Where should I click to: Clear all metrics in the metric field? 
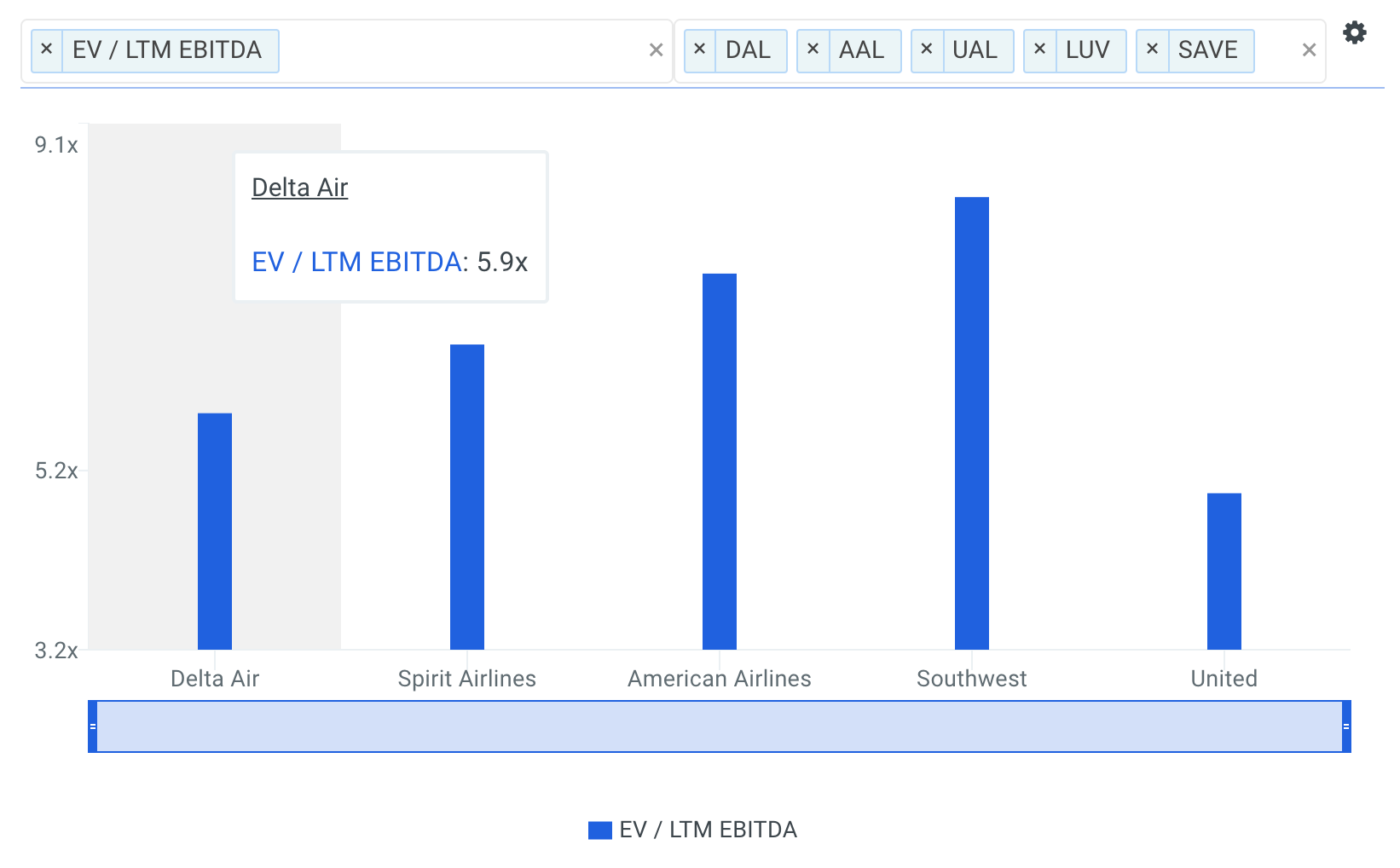656,50
